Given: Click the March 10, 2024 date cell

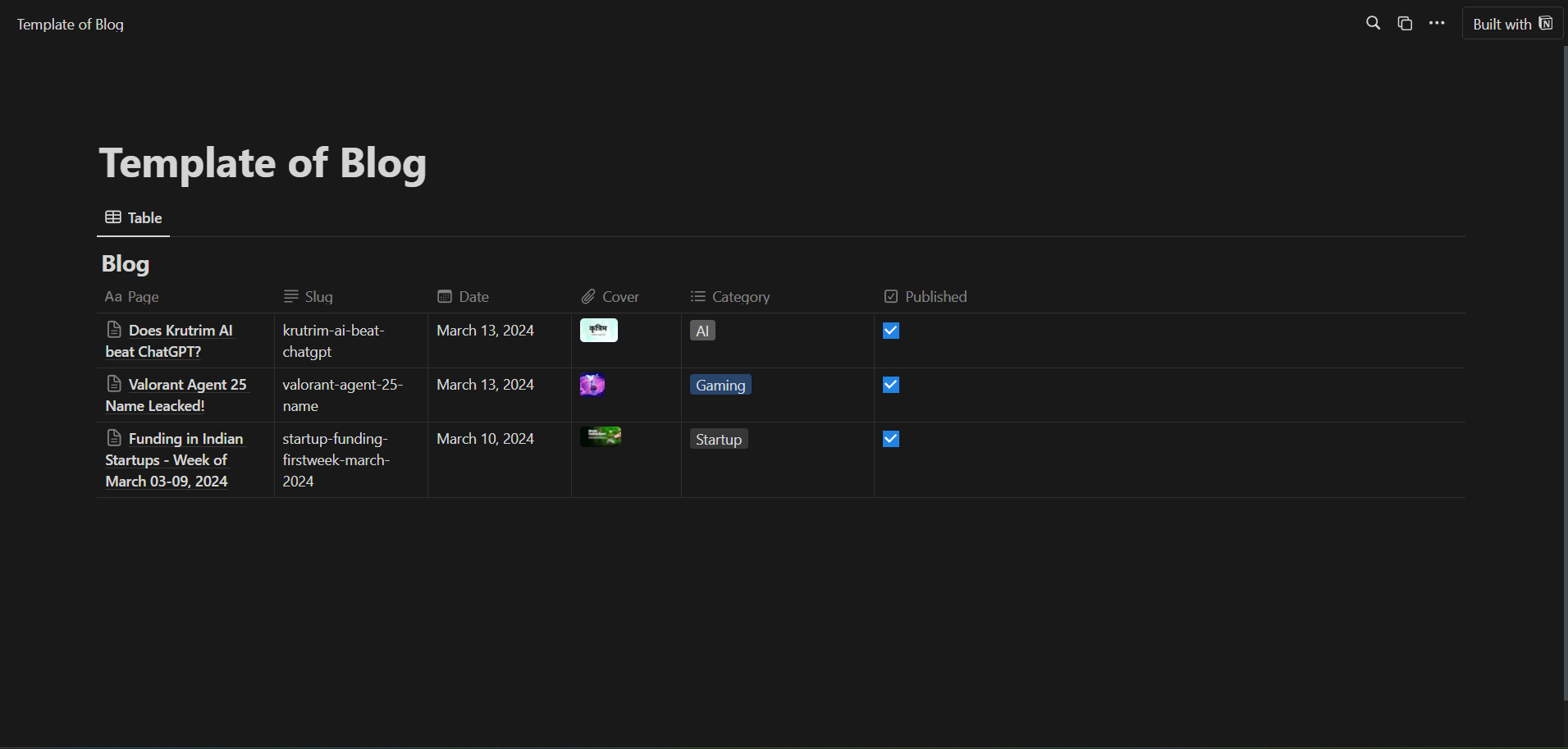Looking at the screenshot, I should point(500,459).
